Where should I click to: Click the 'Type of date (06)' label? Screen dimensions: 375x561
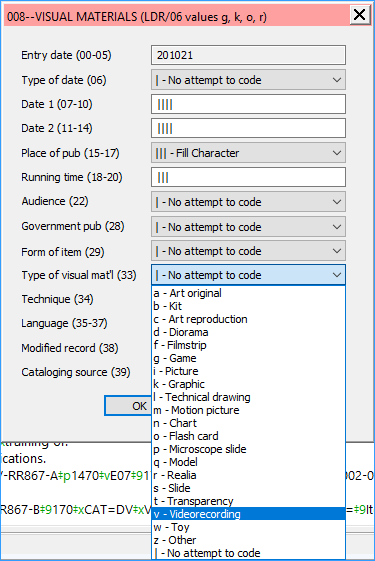coord(64,80)
